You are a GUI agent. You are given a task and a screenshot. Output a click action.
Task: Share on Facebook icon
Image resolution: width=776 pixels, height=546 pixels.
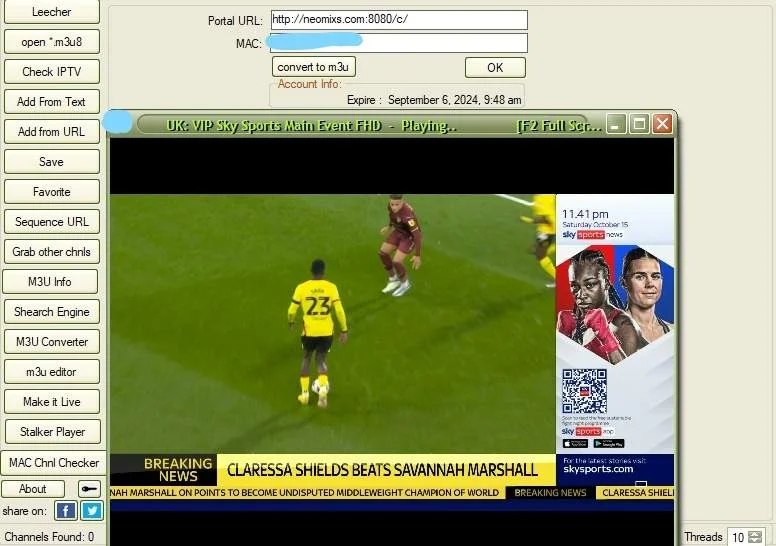pos(65,510)
